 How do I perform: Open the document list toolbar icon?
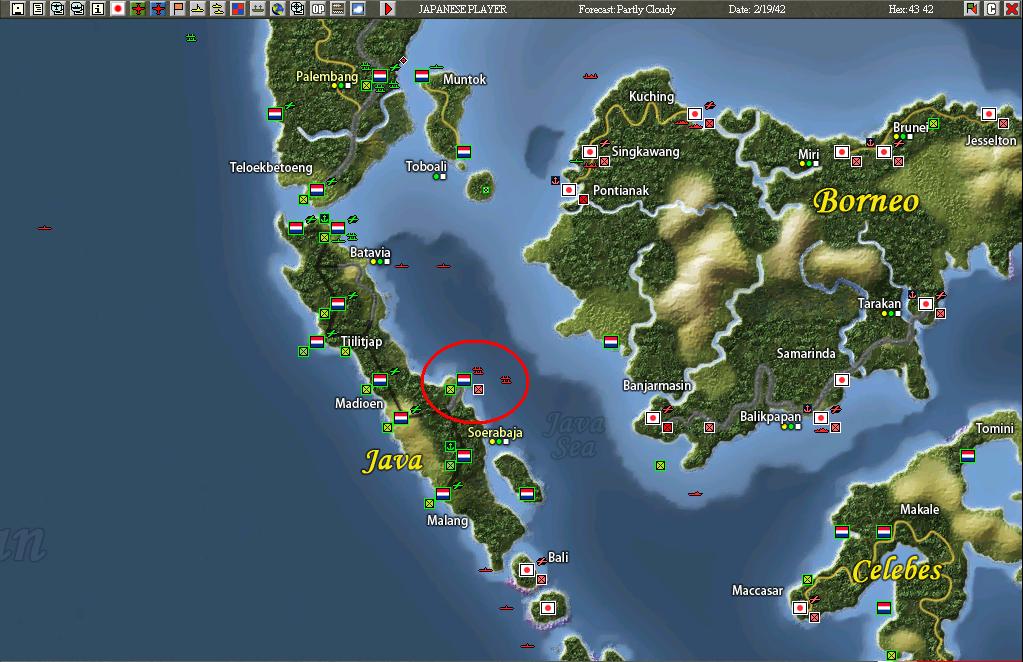pyautogui.click(x=38, y=8)
